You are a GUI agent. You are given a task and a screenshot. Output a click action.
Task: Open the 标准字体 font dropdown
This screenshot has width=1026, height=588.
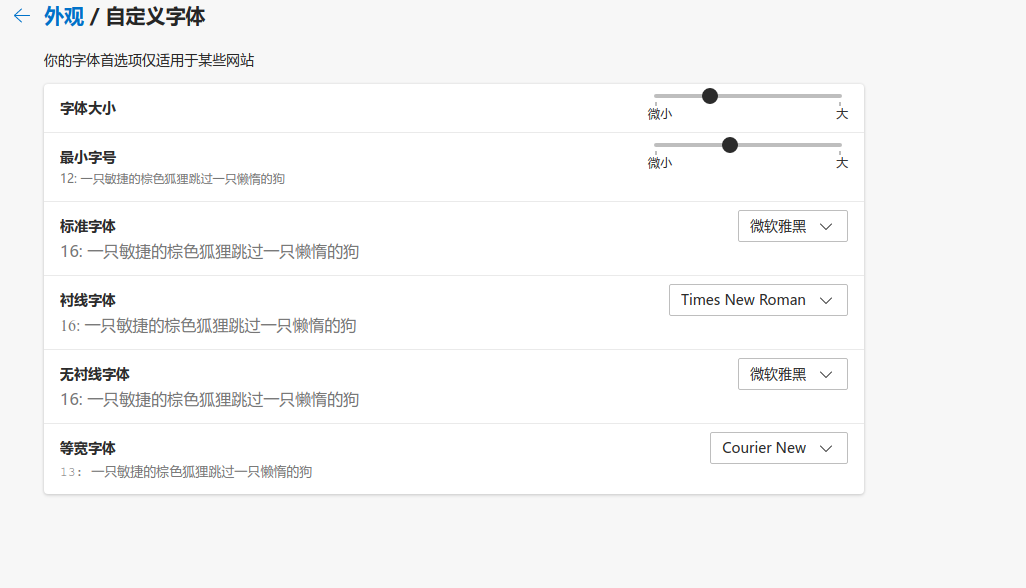coord(792,226)
